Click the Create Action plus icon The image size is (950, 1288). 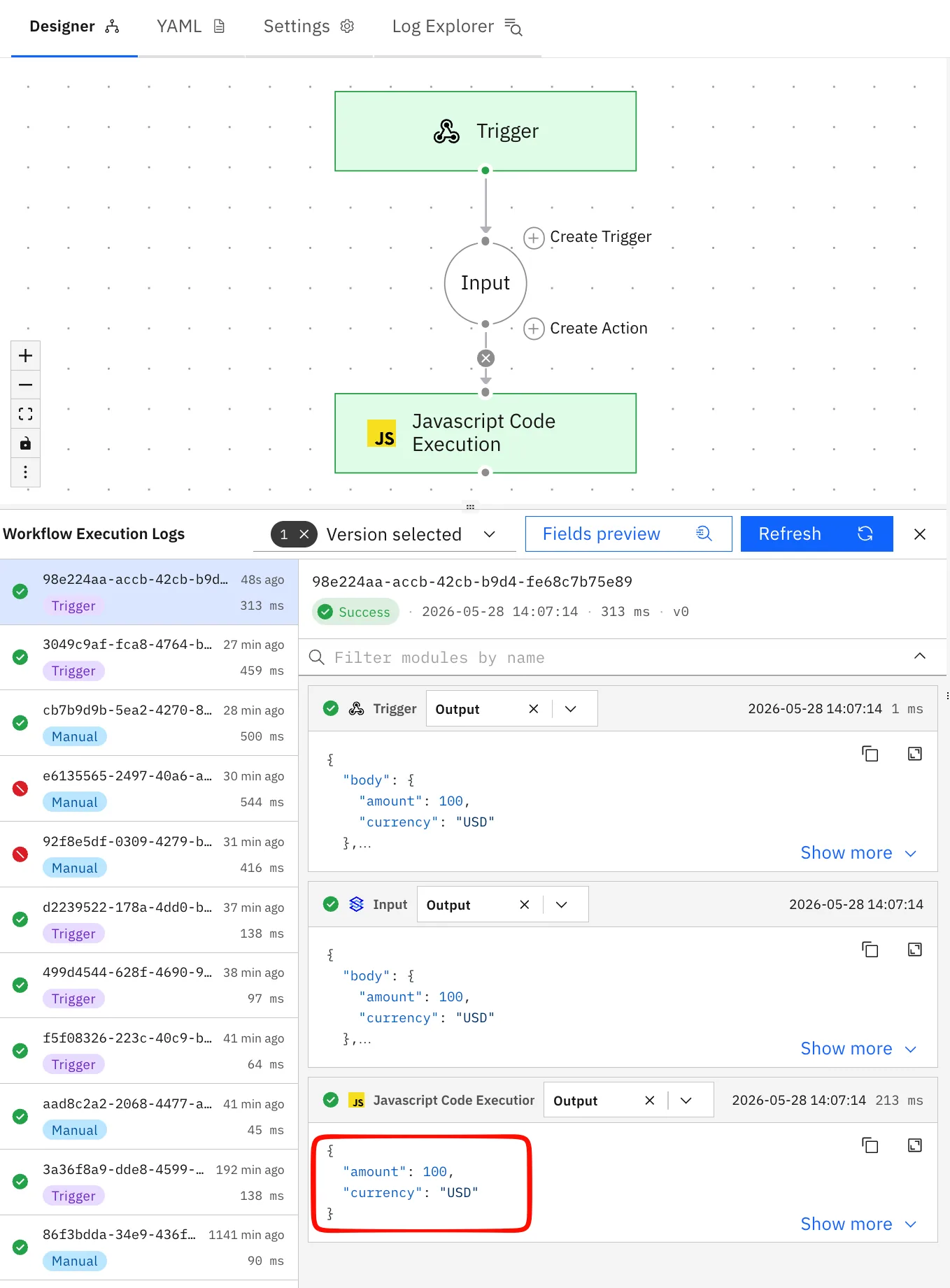(534, 329)
